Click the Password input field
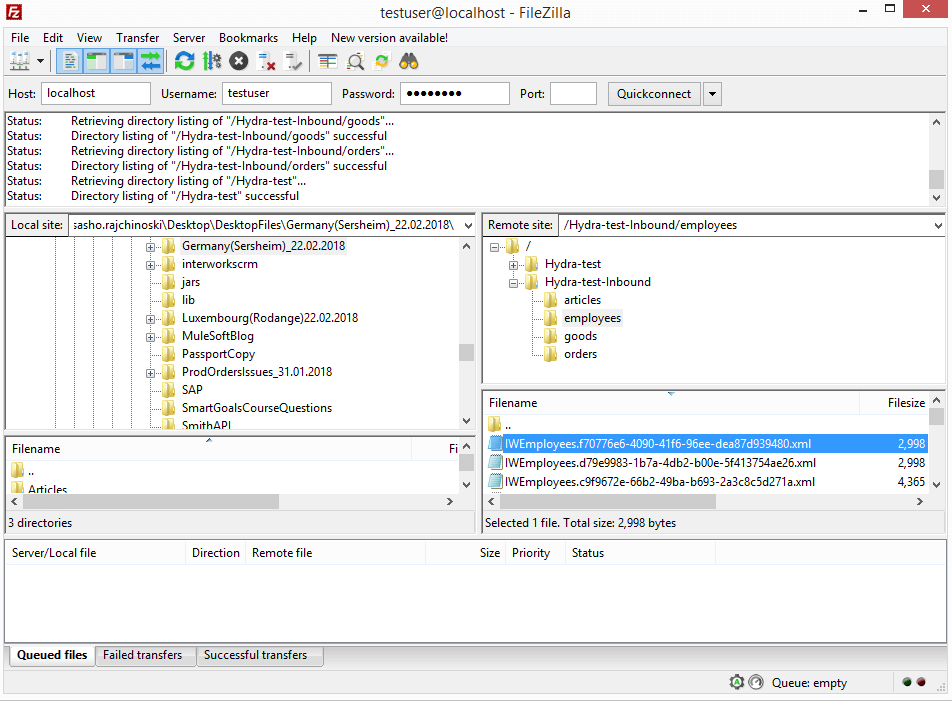 [x=455, y=93]
